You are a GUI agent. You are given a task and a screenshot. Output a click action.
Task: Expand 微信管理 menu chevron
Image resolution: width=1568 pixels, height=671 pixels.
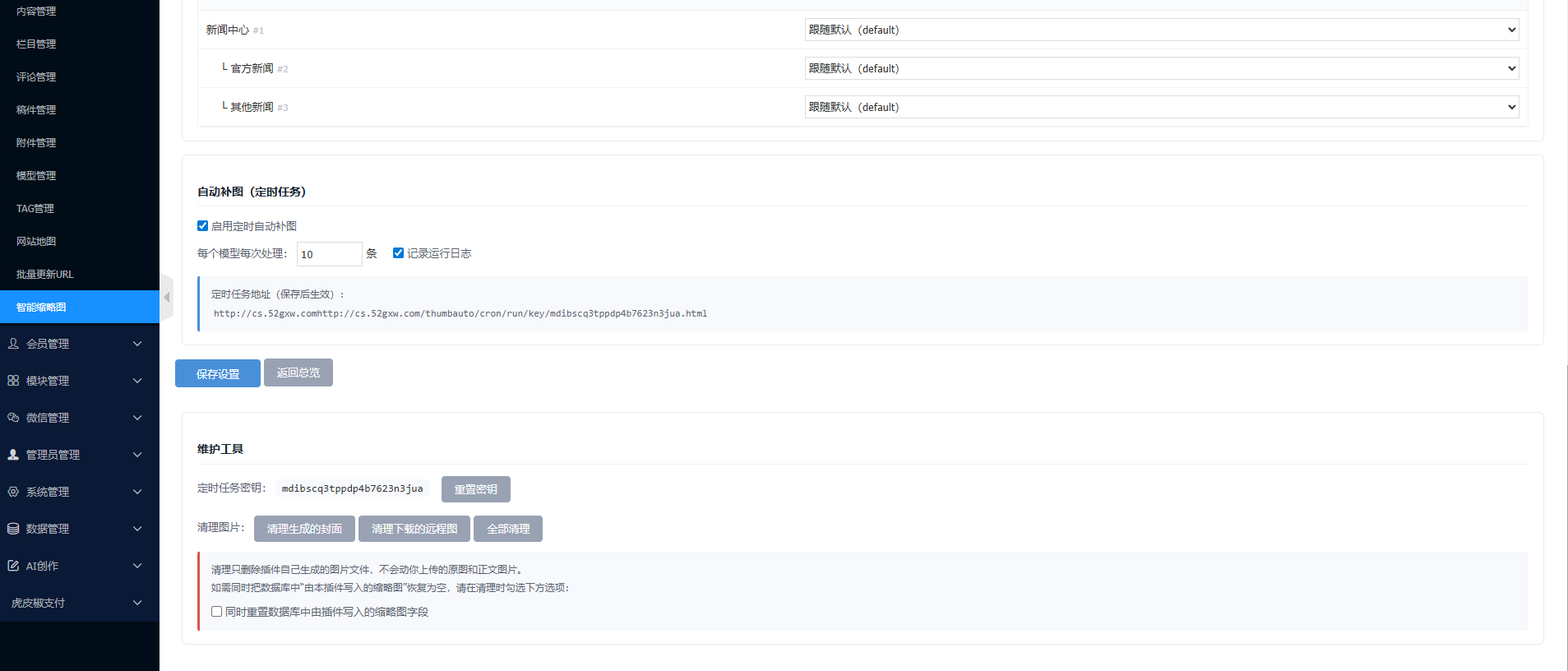[137, 418]
